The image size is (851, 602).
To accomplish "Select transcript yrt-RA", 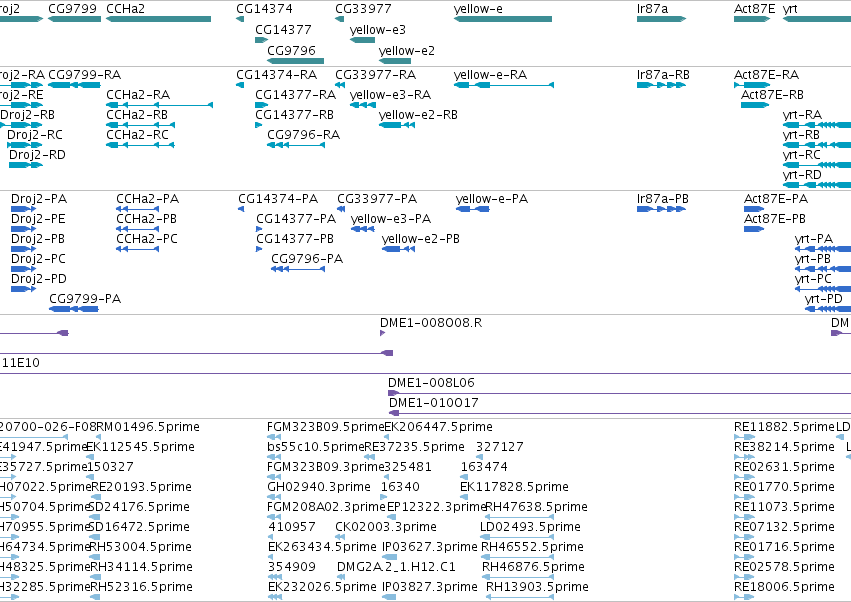I will tap(802, 115).
